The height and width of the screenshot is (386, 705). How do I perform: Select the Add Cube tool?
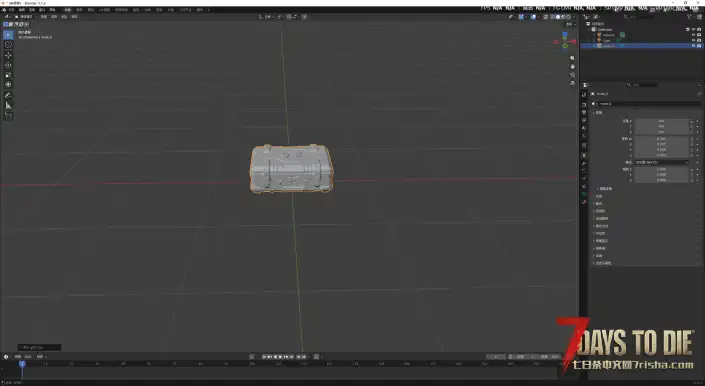point(8,116)
